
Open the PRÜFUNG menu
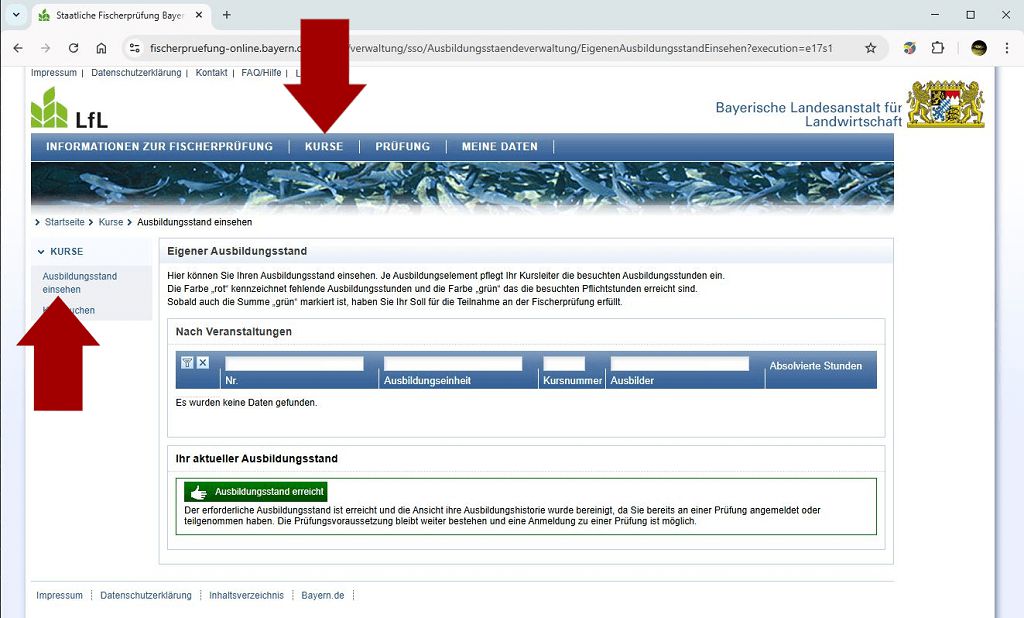(x=402, y=147)
